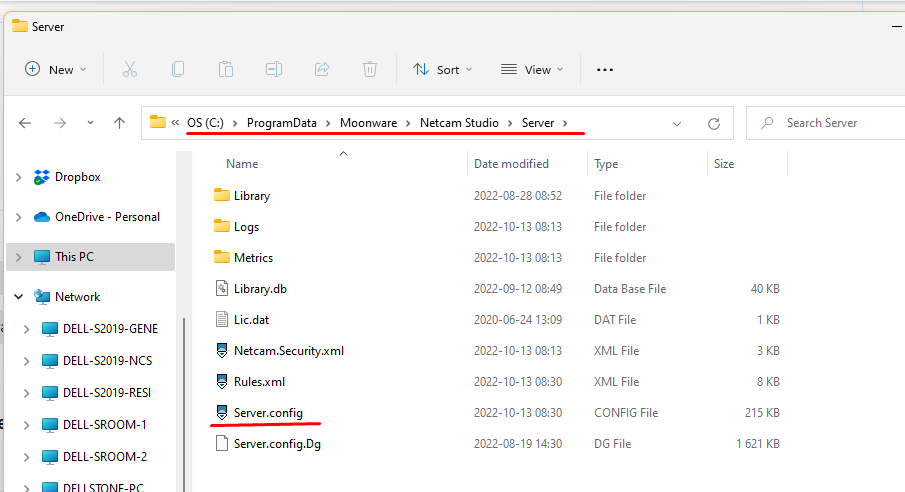
Task: Open the Sort dropdown
Action: (x=443, y=70)
